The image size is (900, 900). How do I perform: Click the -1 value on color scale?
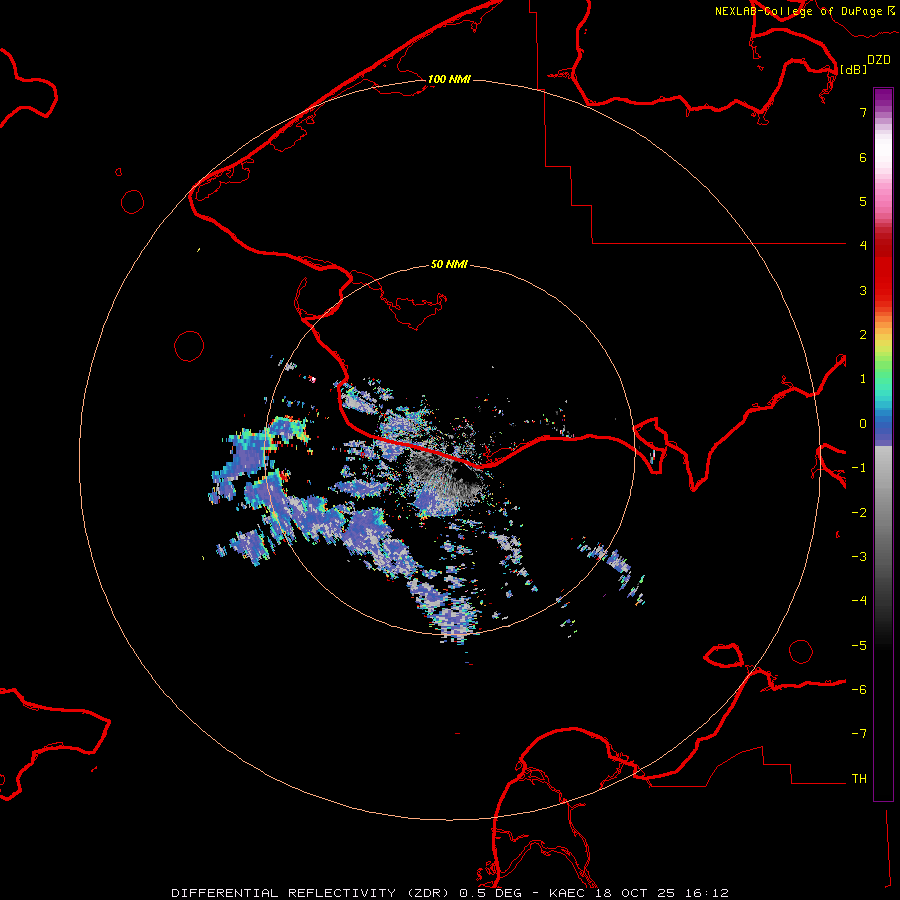tap(859, 468)
